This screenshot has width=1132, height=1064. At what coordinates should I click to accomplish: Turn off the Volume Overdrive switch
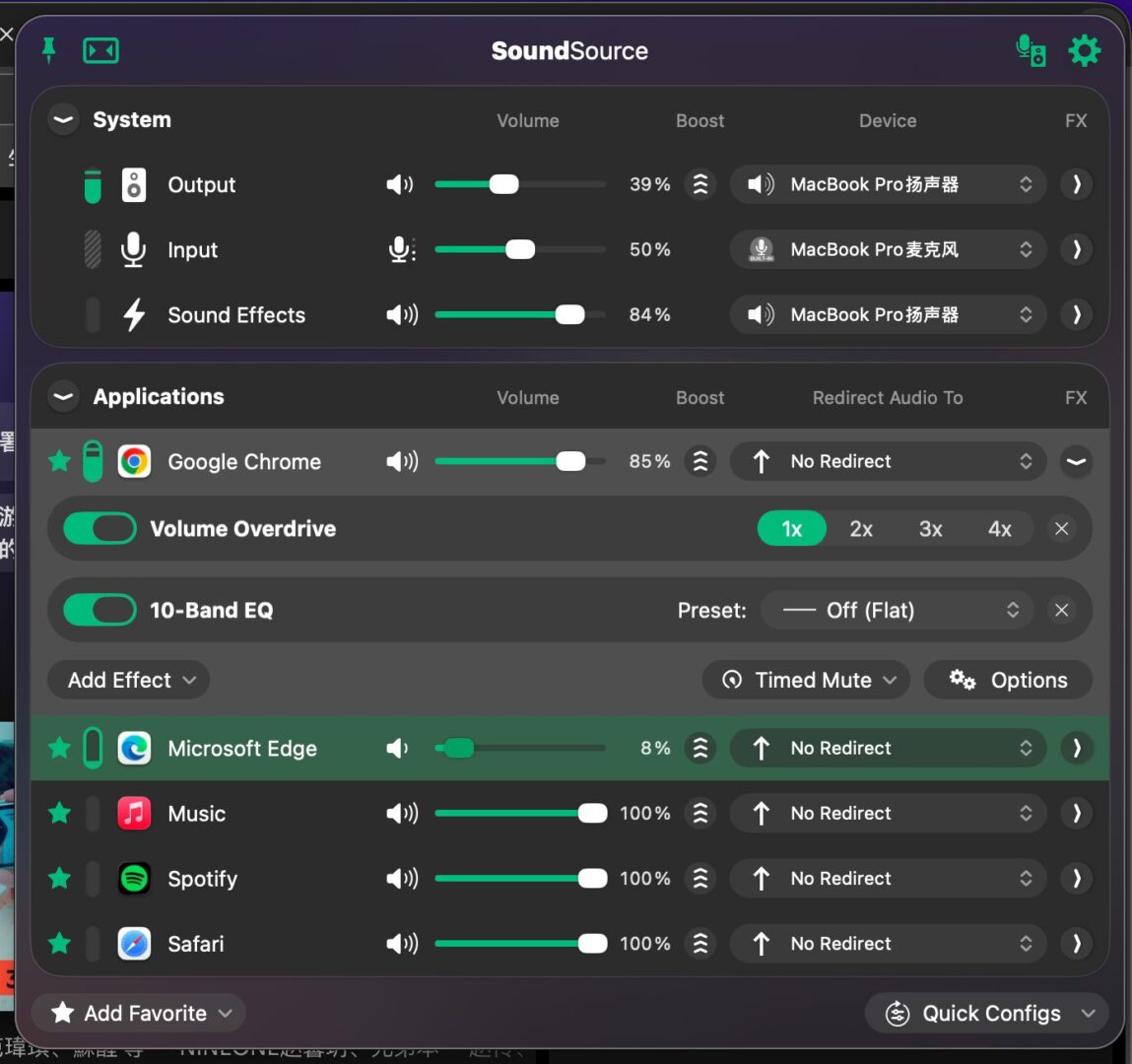100,529
